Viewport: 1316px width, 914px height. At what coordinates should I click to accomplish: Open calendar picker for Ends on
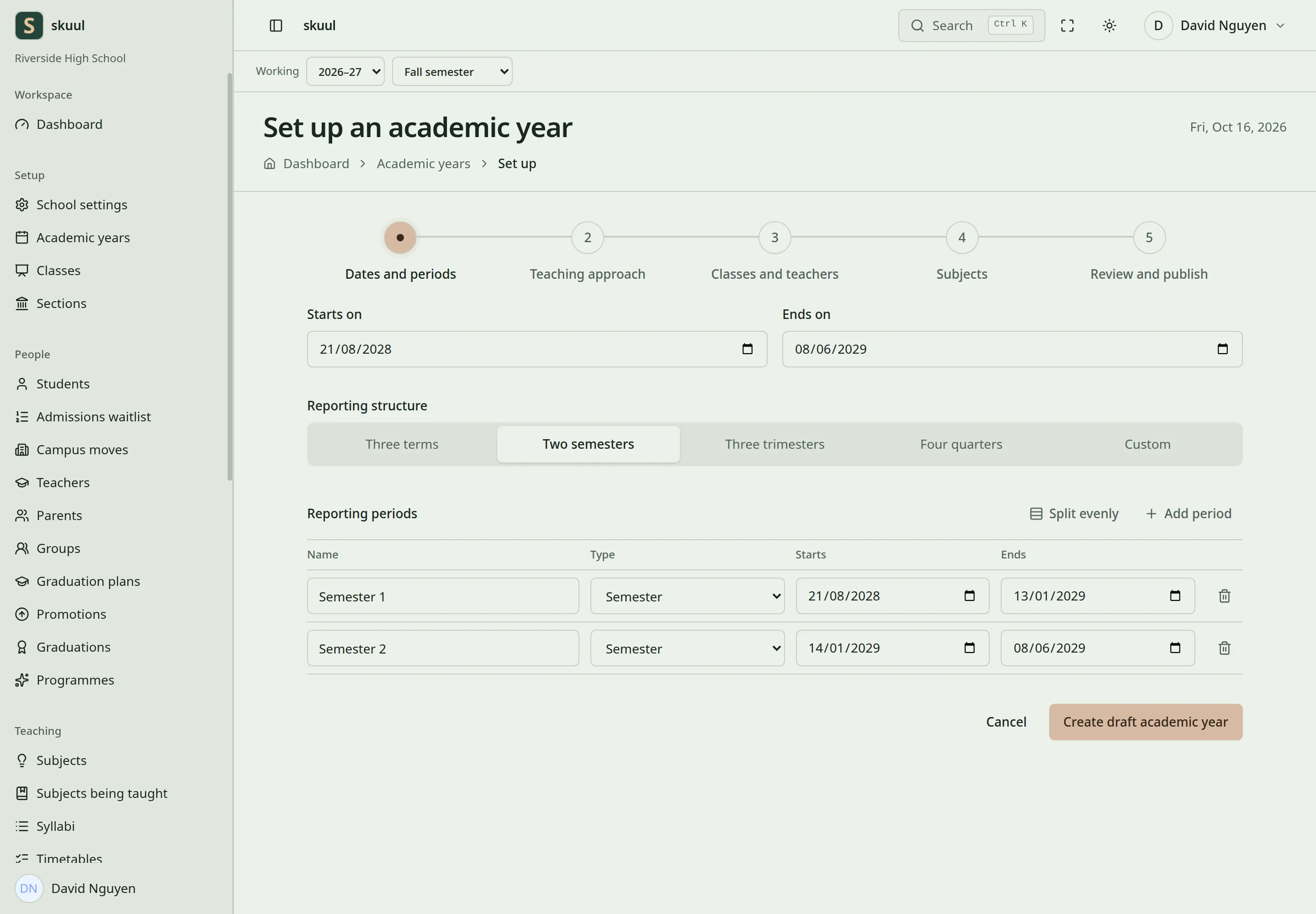click(1223, 349)
